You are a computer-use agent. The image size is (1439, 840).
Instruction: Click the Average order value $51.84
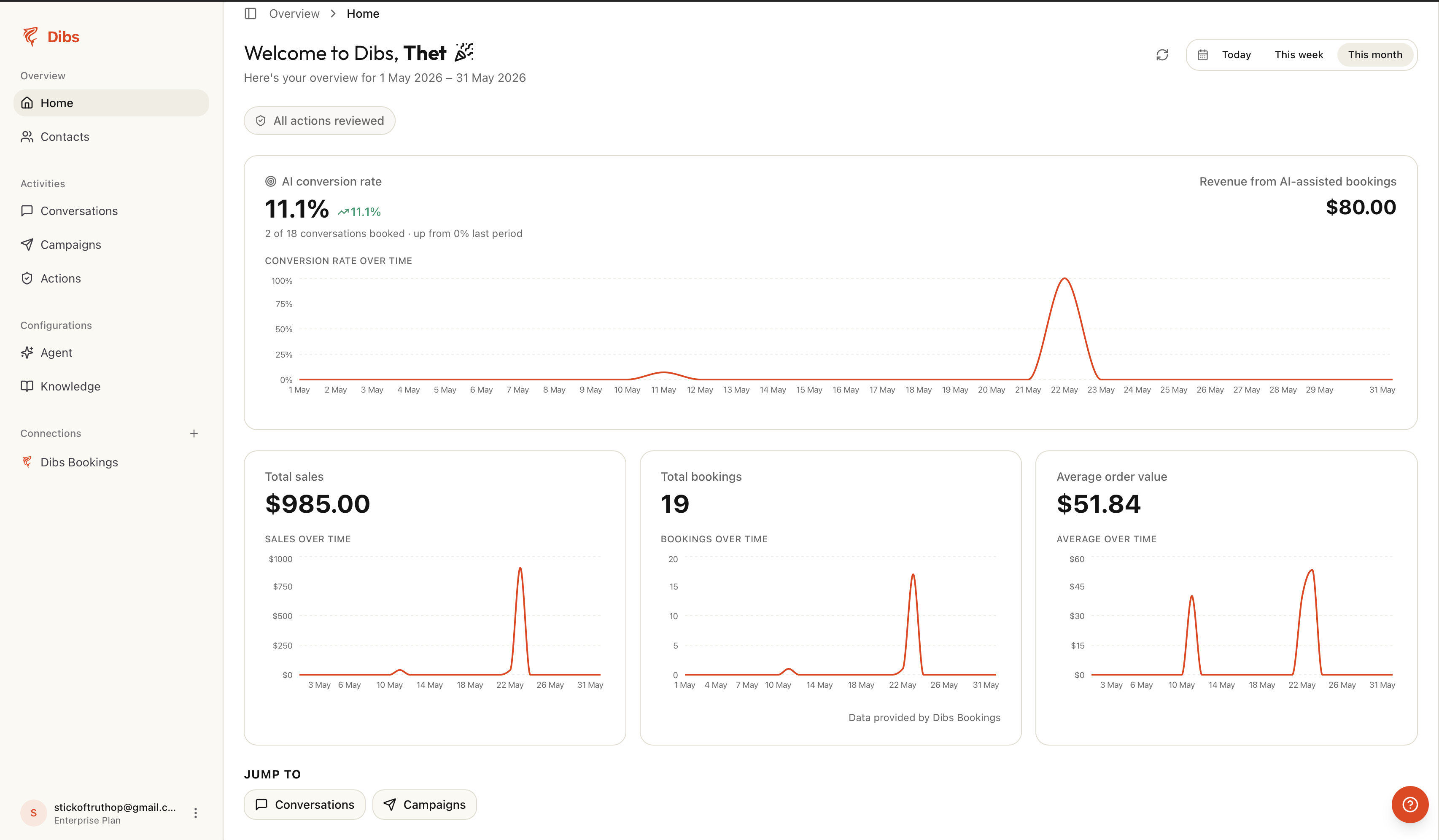point(1099,503)
